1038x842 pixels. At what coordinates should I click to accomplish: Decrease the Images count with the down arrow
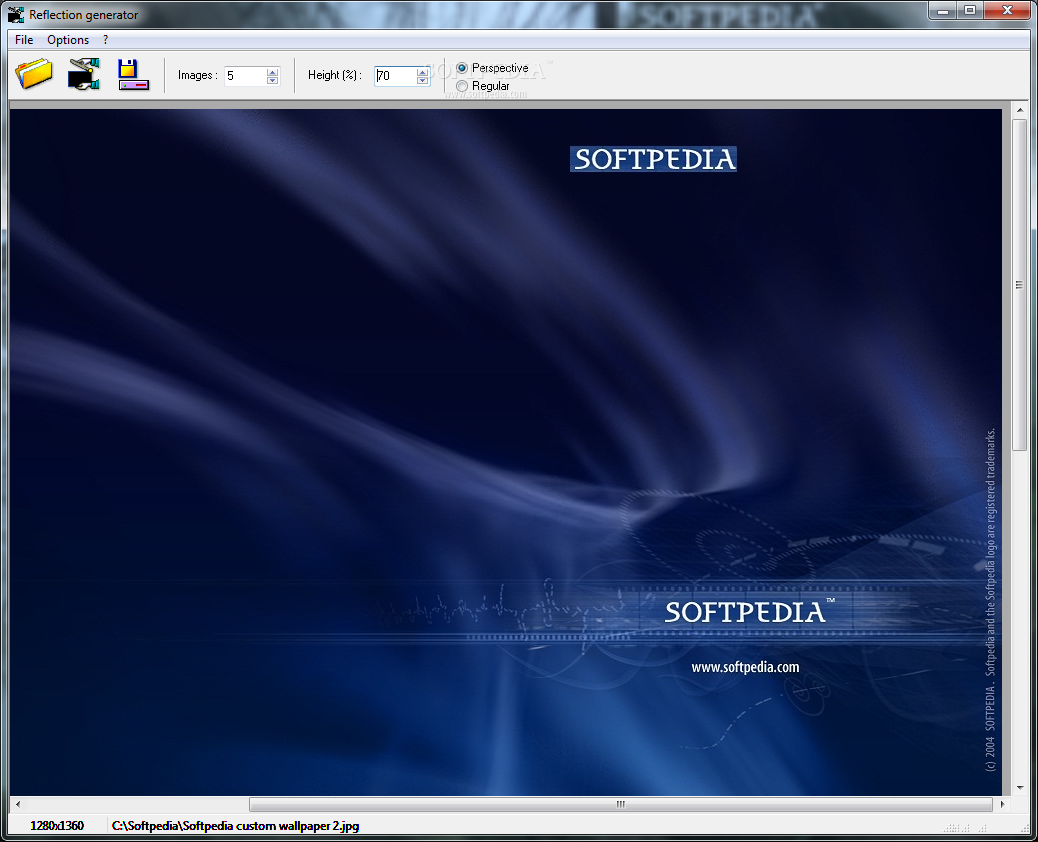[272, 80]
